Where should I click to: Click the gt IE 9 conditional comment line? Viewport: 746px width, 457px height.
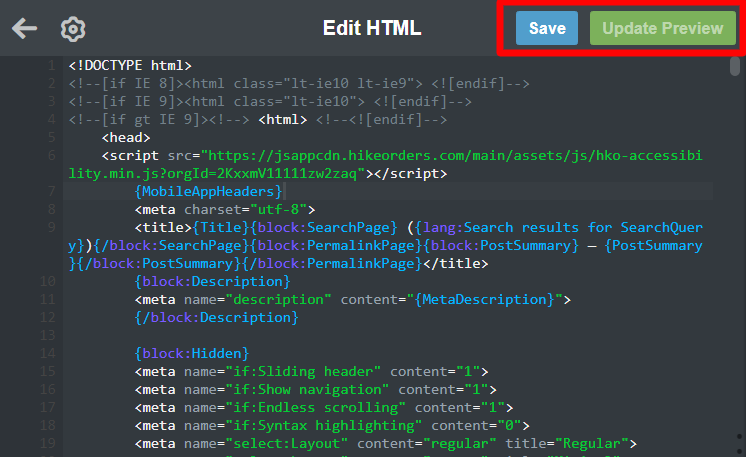pyautogui.click(x=258, y=120)
